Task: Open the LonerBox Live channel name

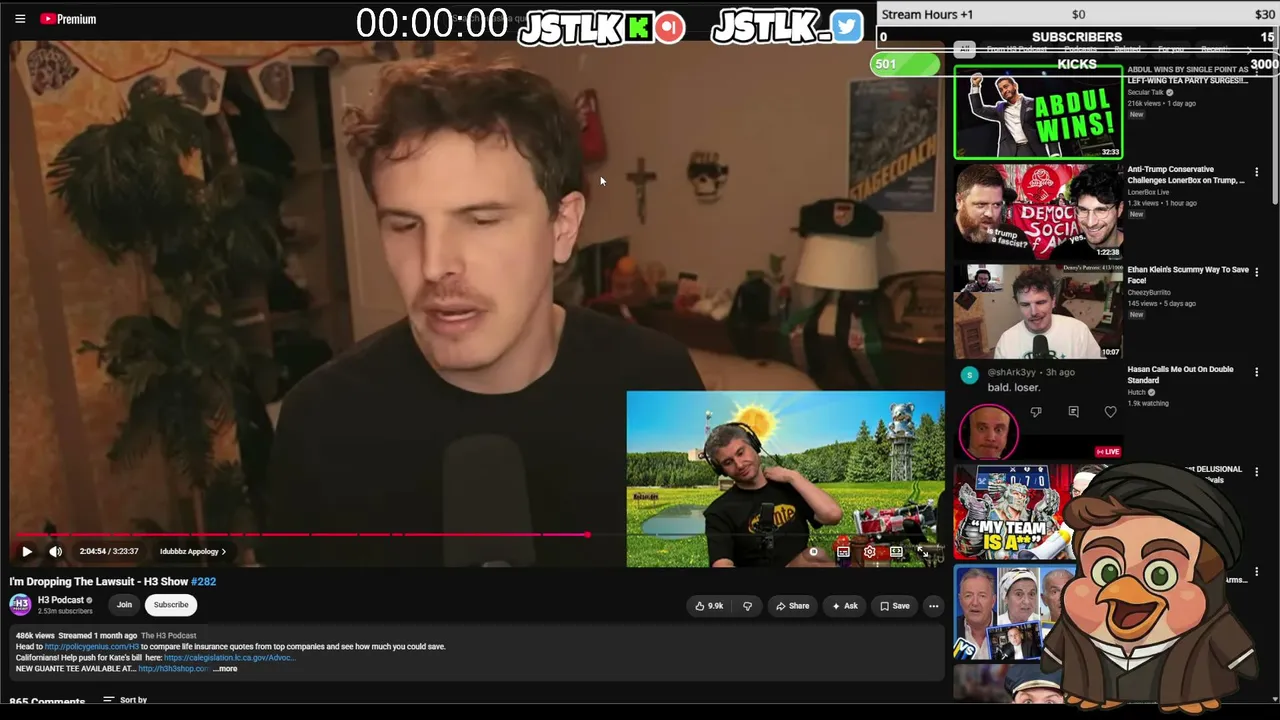Action: point(1148,192)
